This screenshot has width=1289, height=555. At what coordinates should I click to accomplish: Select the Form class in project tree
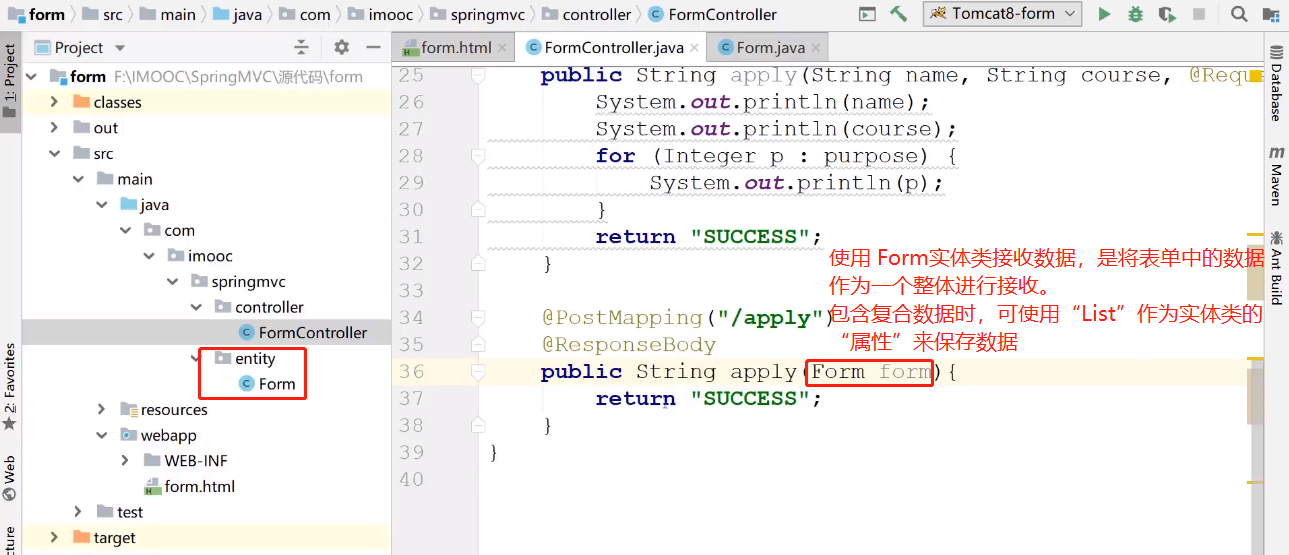pyautogui.click(x=276, y=384)
